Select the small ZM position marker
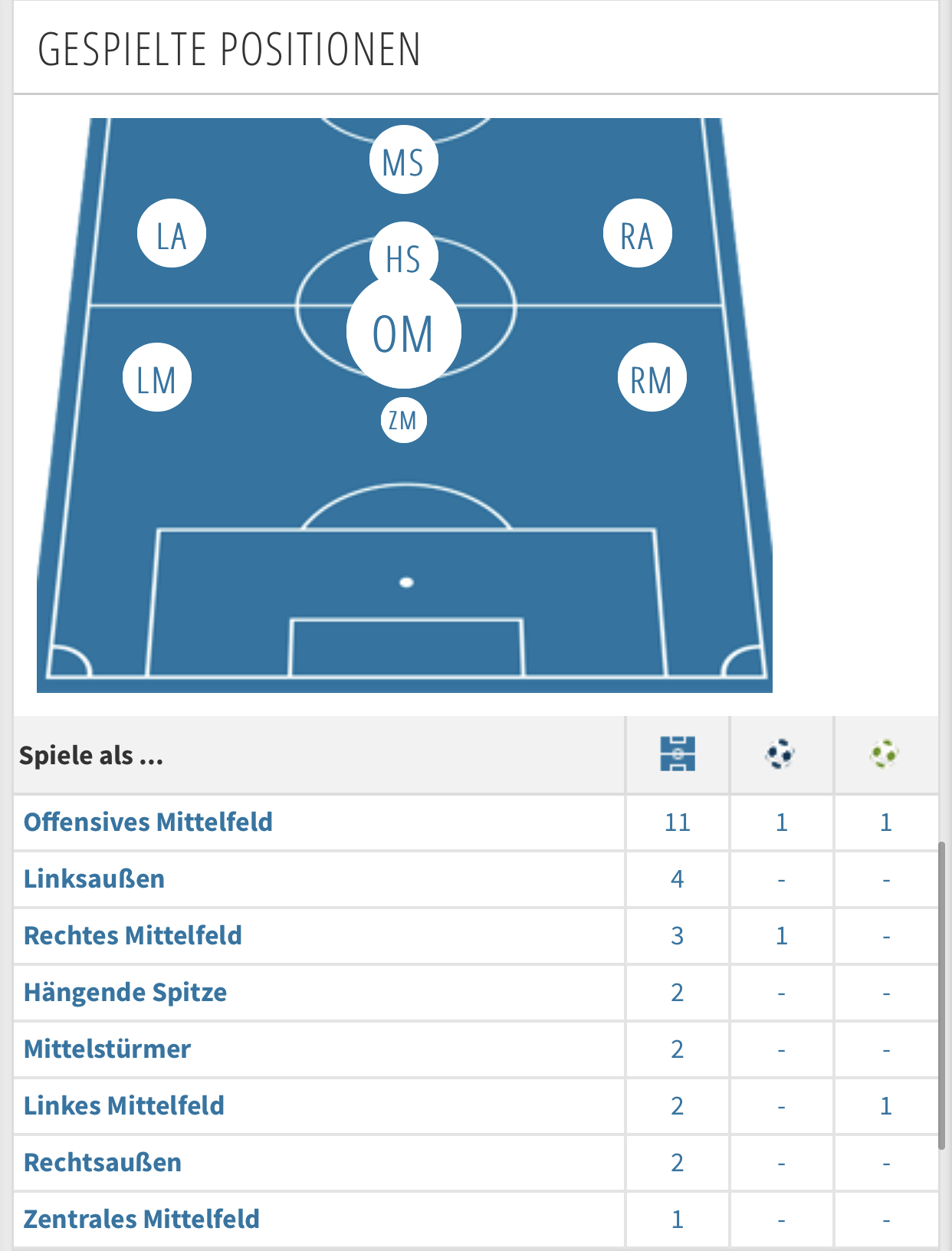This screenshot has height=1251, width=952. point(403,420)
